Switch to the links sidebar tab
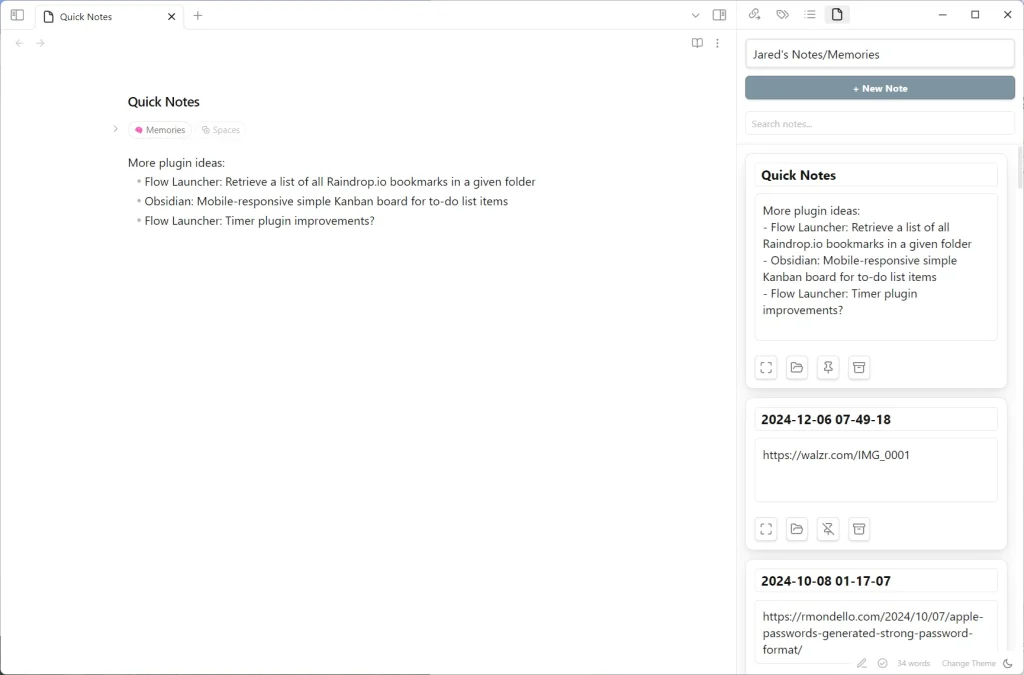The width and height of the screenshot is (1024, 675). click(755, 14)
